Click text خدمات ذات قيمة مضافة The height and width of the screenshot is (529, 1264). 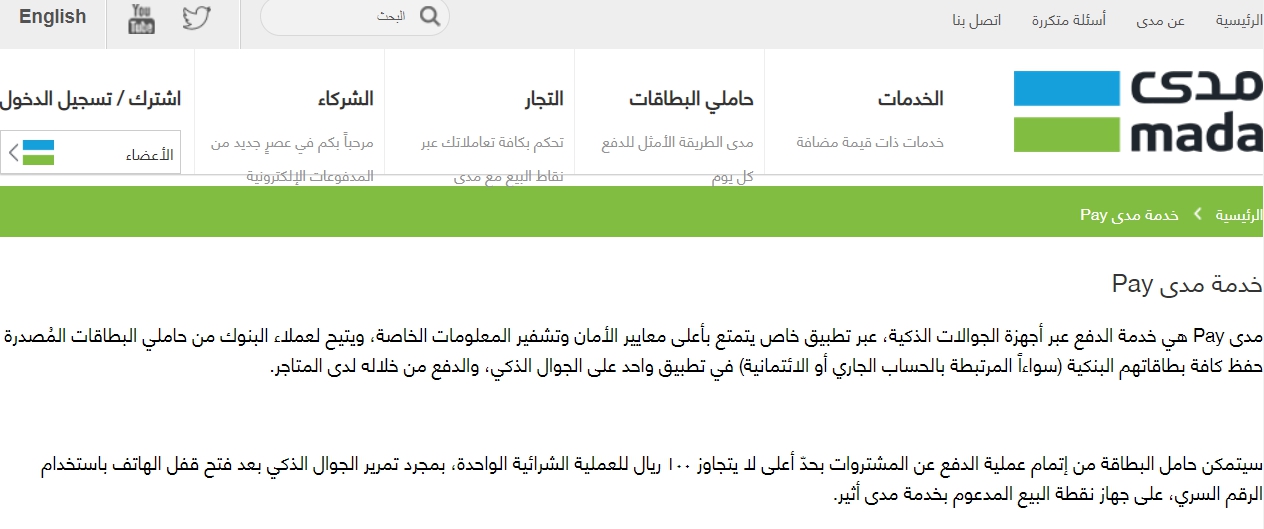(870, 142)
